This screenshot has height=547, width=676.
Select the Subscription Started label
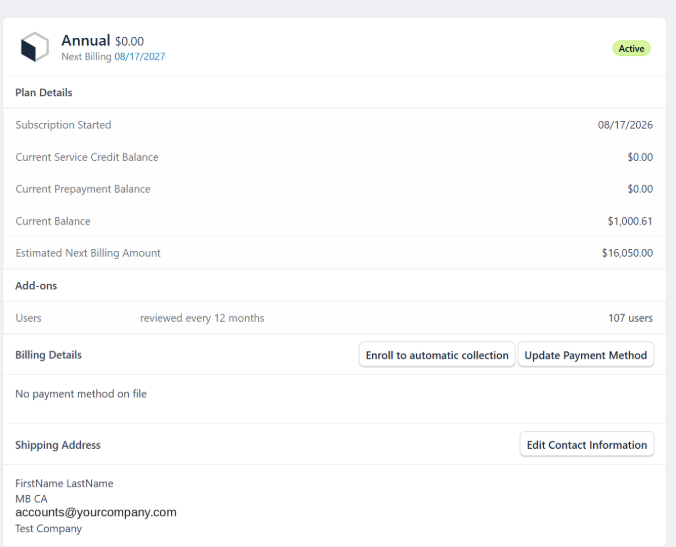63,125
